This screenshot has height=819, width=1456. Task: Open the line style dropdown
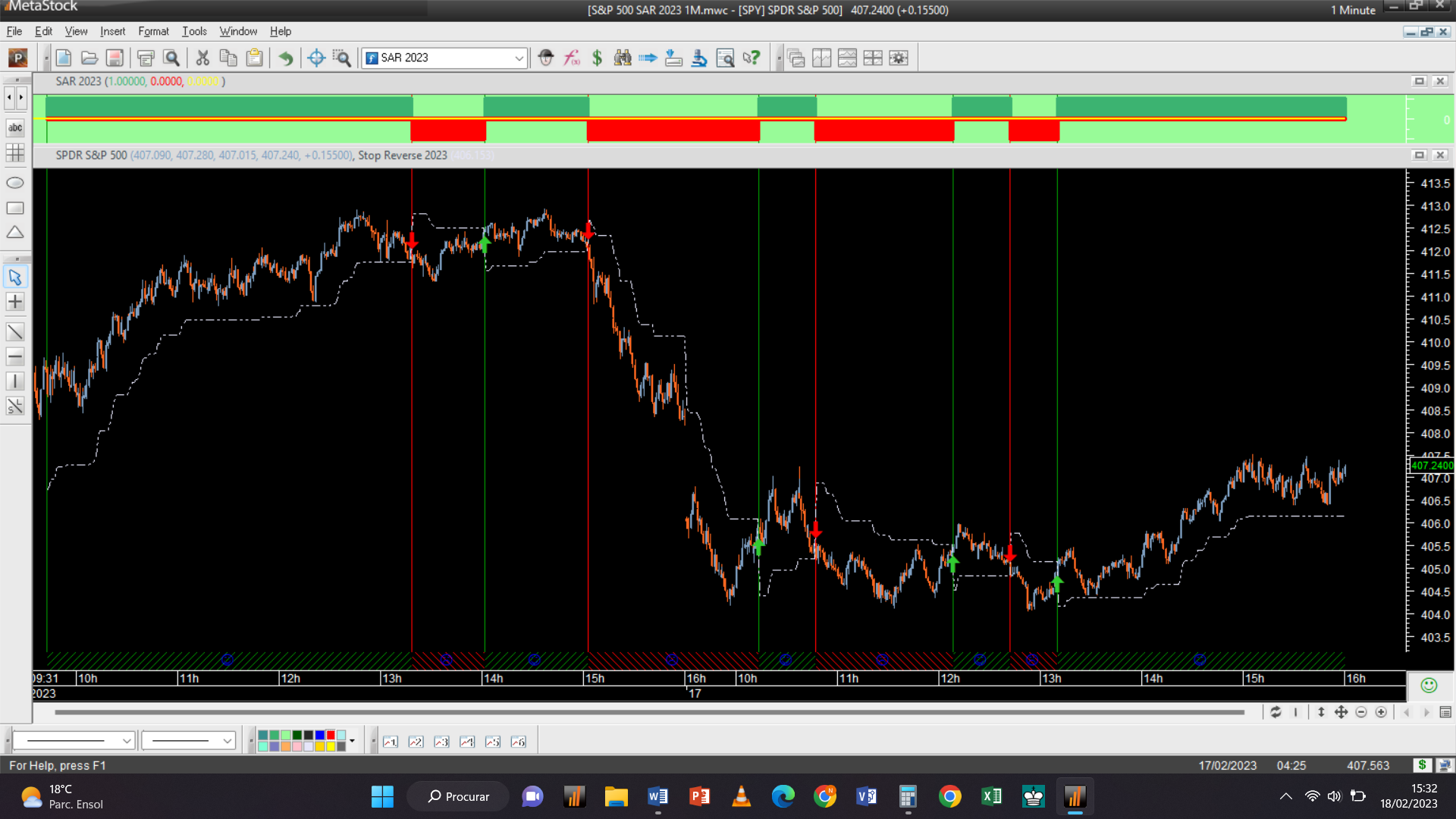click(127, 741)
